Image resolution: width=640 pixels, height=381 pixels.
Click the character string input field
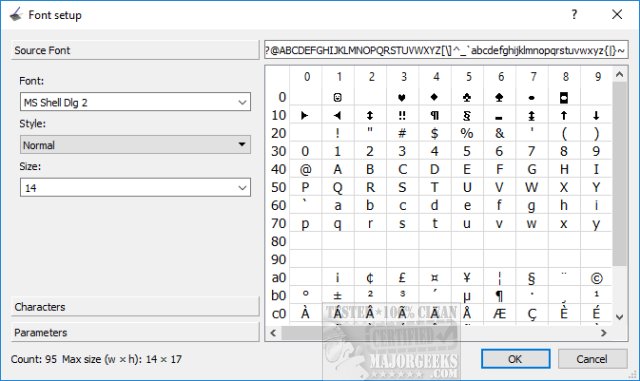pos(446,50)
